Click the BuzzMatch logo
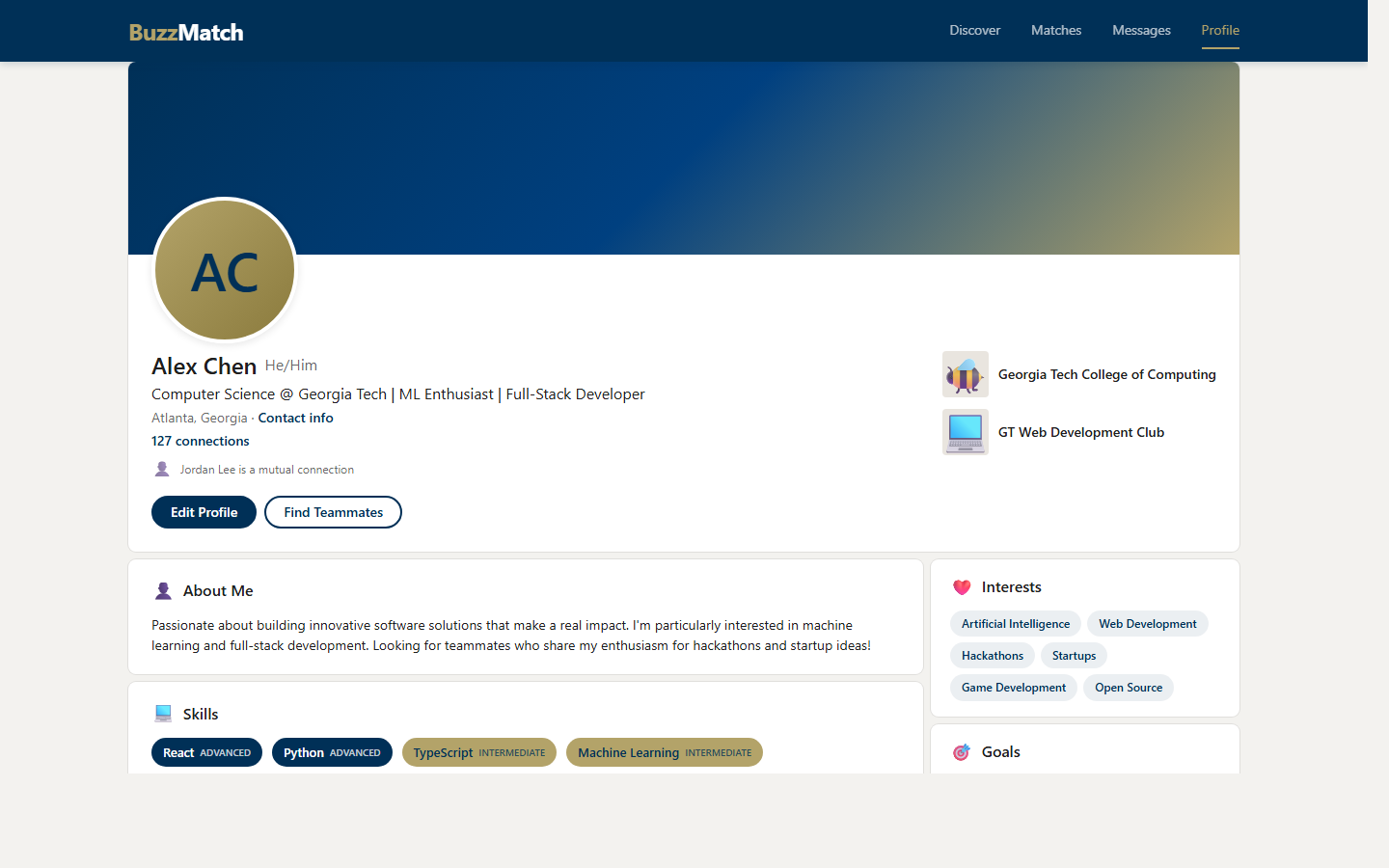This screenshot has width=1389, height=868. tap(186, 32)
